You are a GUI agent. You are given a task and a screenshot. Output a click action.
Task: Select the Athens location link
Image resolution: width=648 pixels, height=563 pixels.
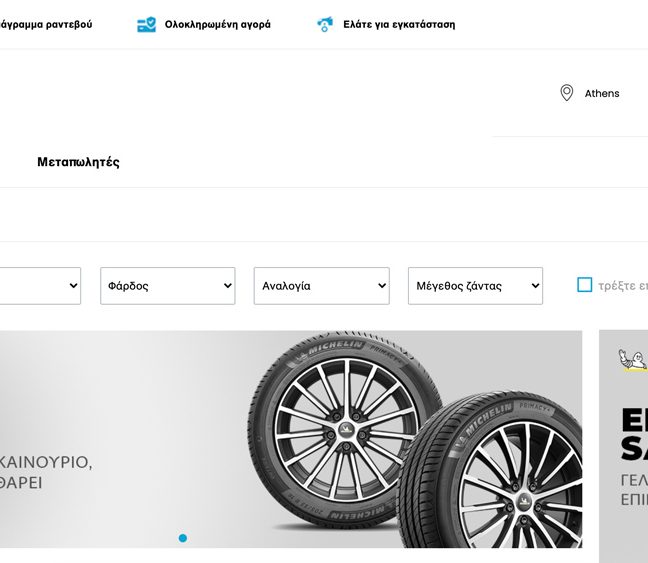coord(602,93)
